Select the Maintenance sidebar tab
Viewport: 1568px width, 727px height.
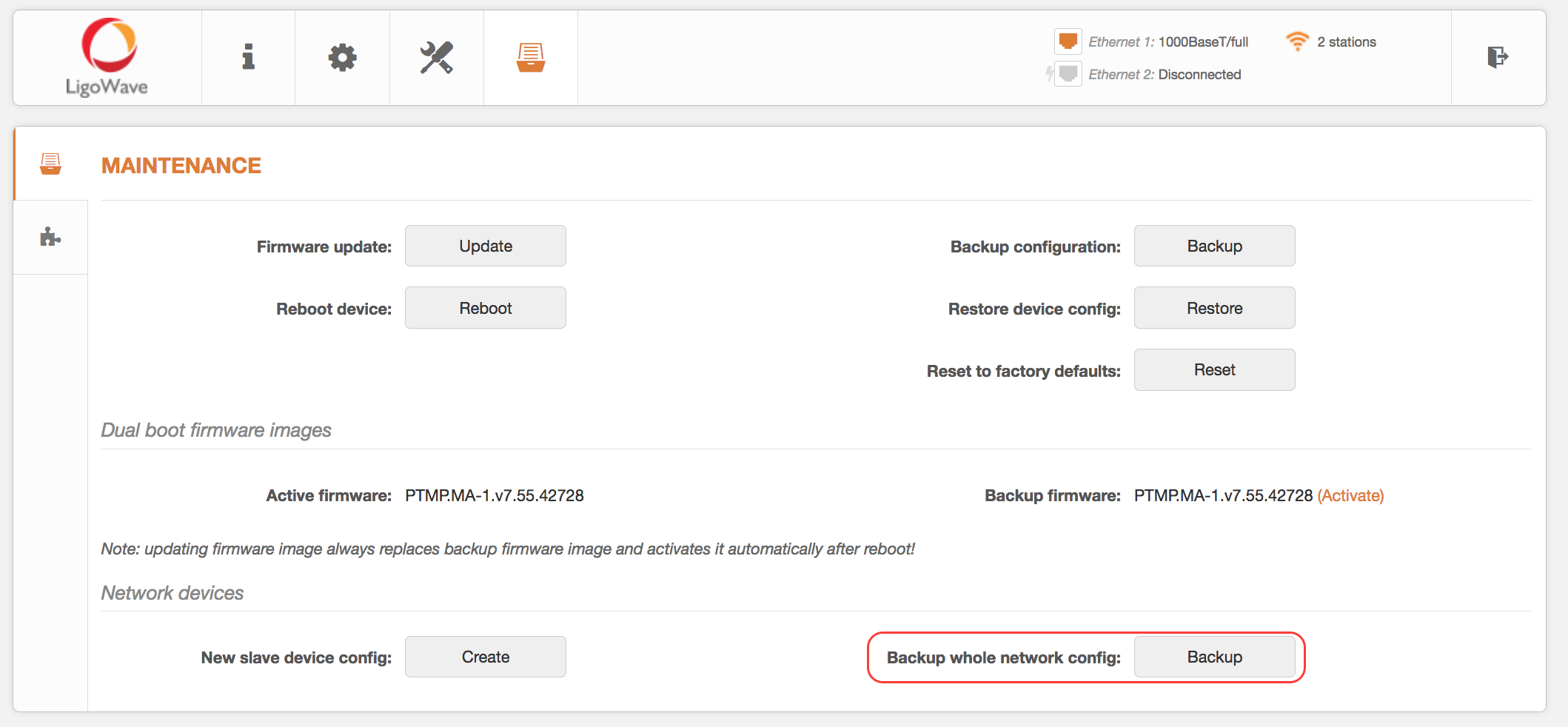pyautogui.click(x=49, y=164)
